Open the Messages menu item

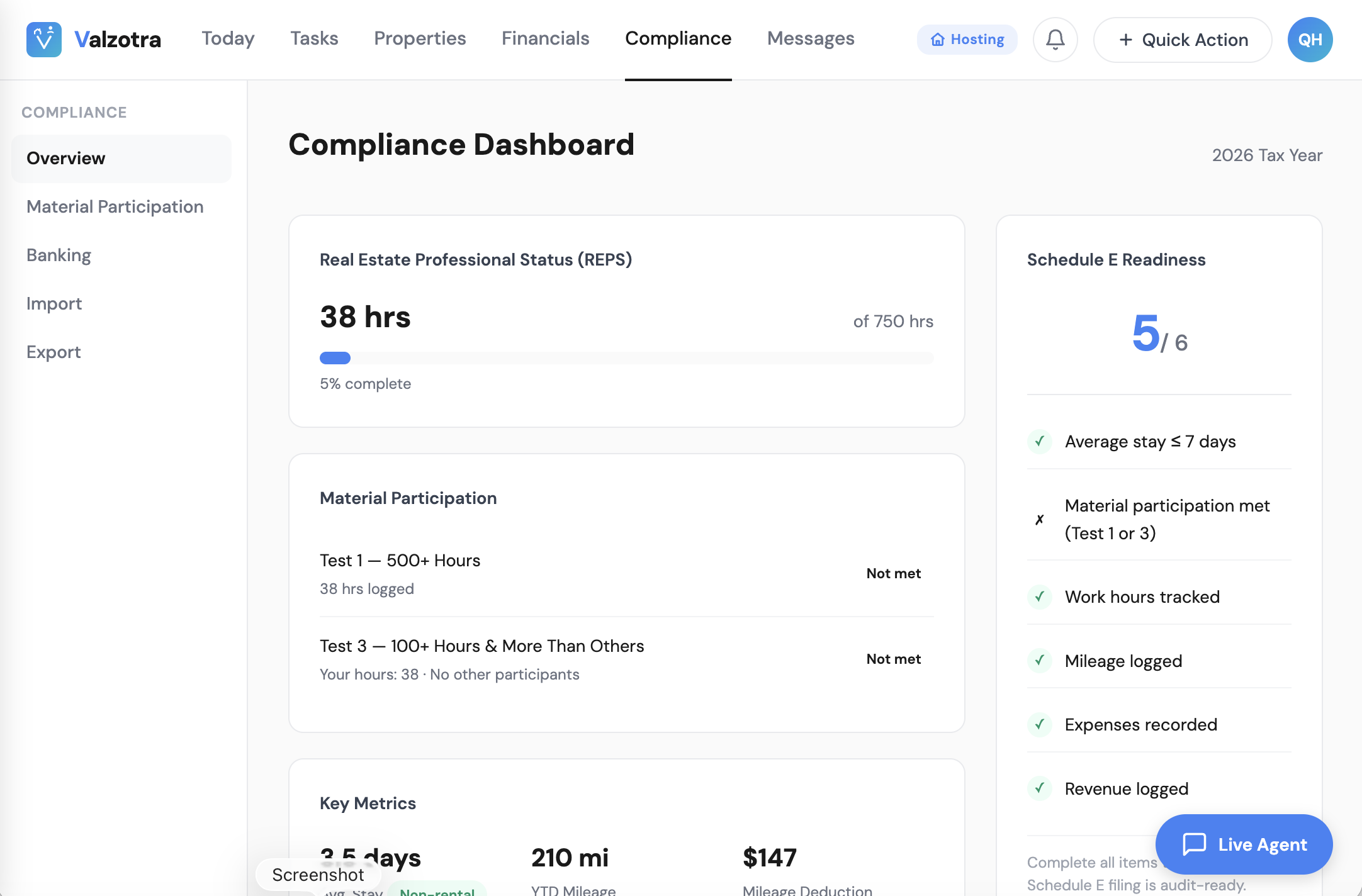click(810, 38)
